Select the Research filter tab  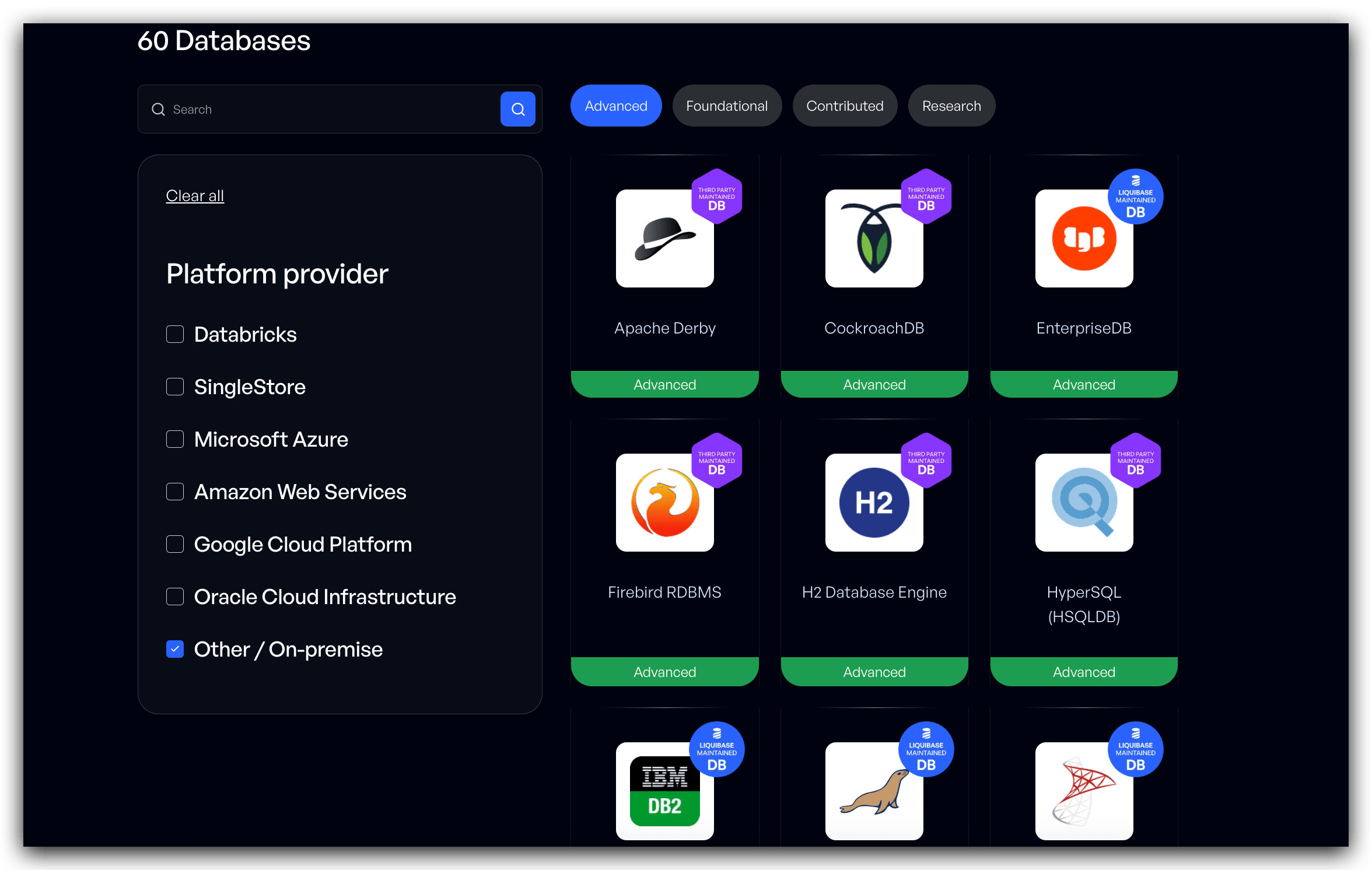click(951, 106)
